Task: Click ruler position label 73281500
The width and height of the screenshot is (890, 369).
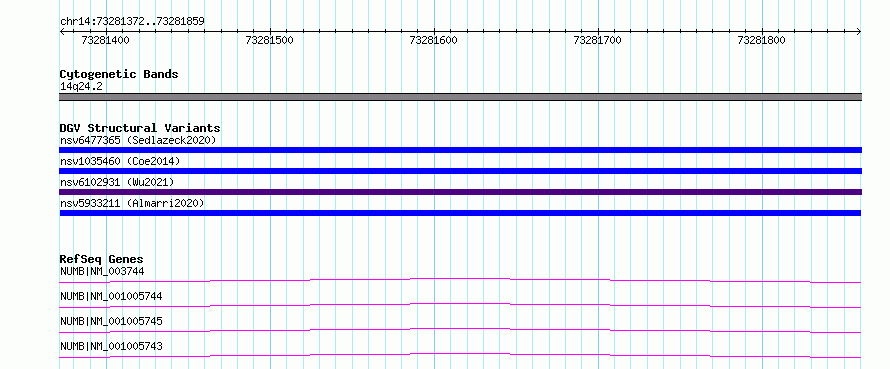Action: pos(270,40)
